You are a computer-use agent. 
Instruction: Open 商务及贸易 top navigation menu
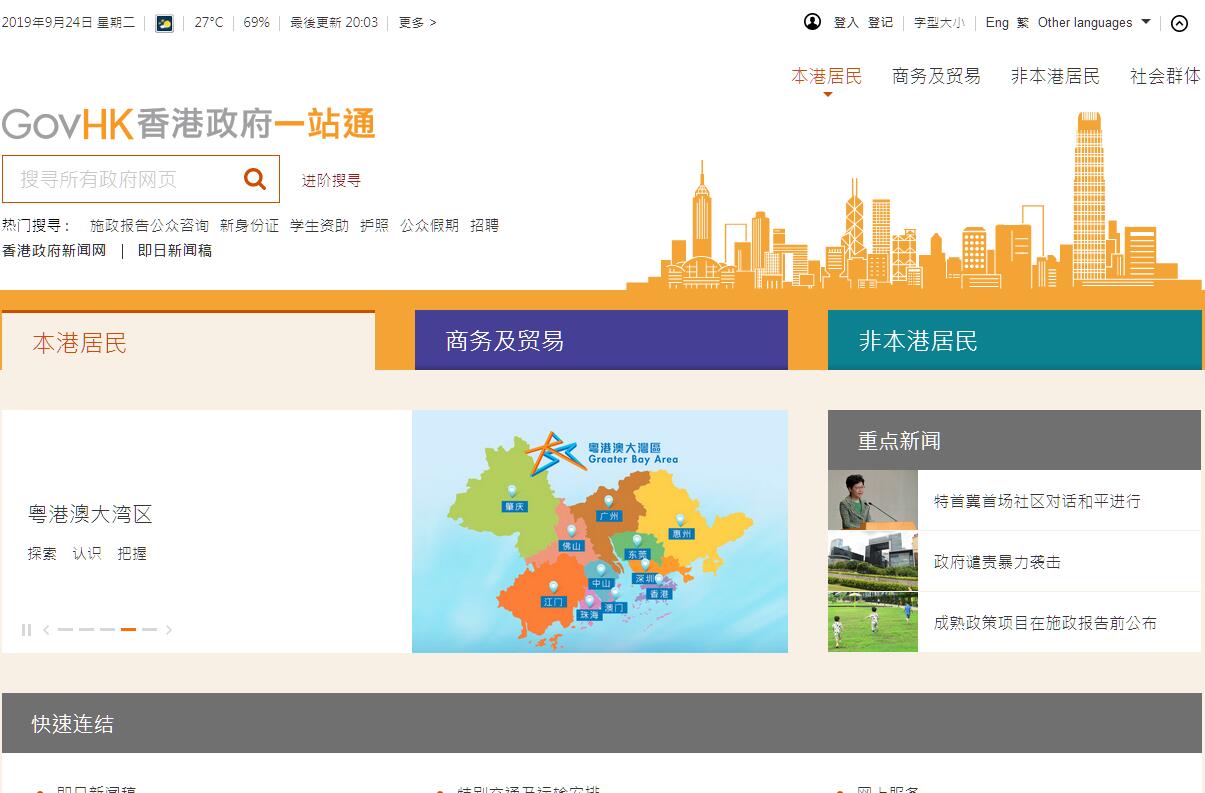coord(936,76)
